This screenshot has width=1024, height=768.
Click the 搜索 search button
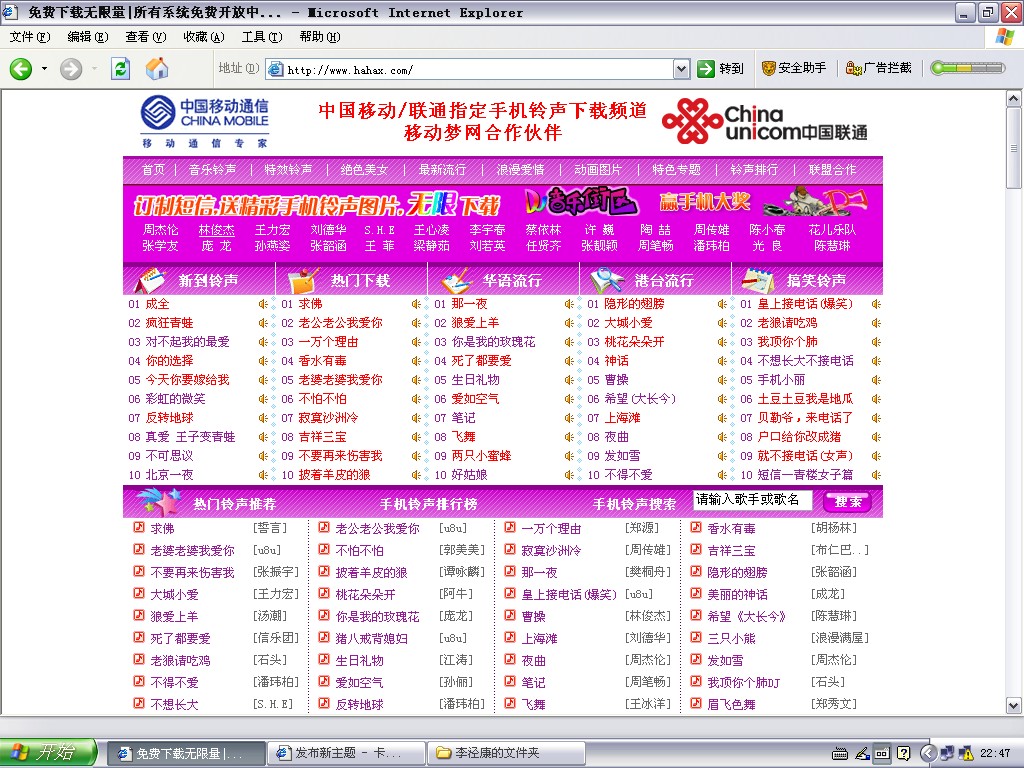coord(848,502)
